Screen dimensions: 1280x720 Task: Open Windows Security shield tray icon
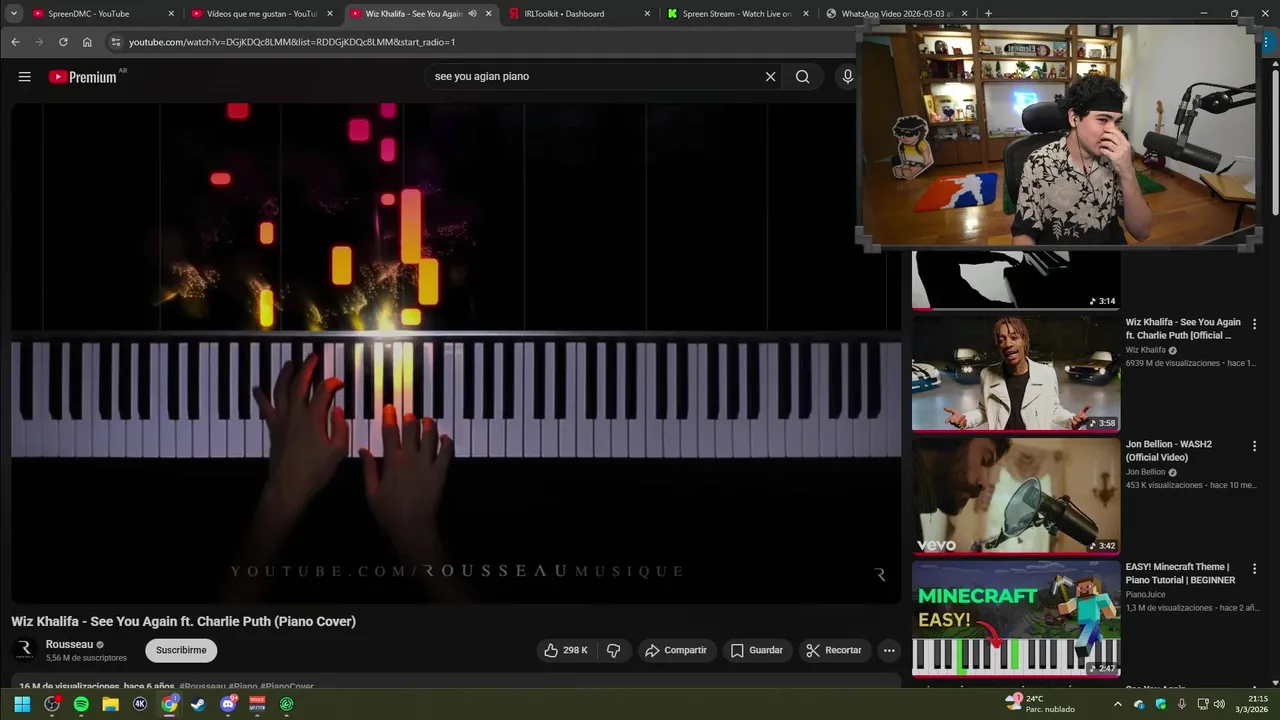[x=1161, y=704]
